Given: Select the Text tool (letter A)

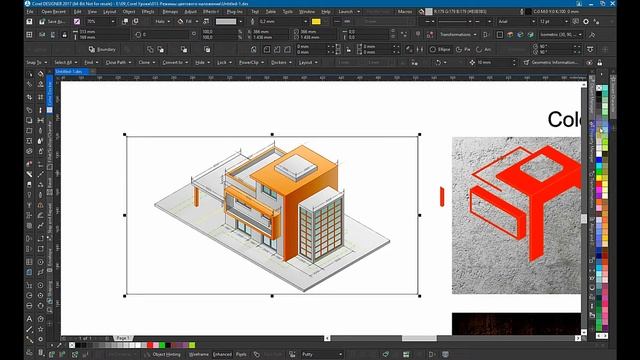Looking at the screenshot, I should pos(29,318).
